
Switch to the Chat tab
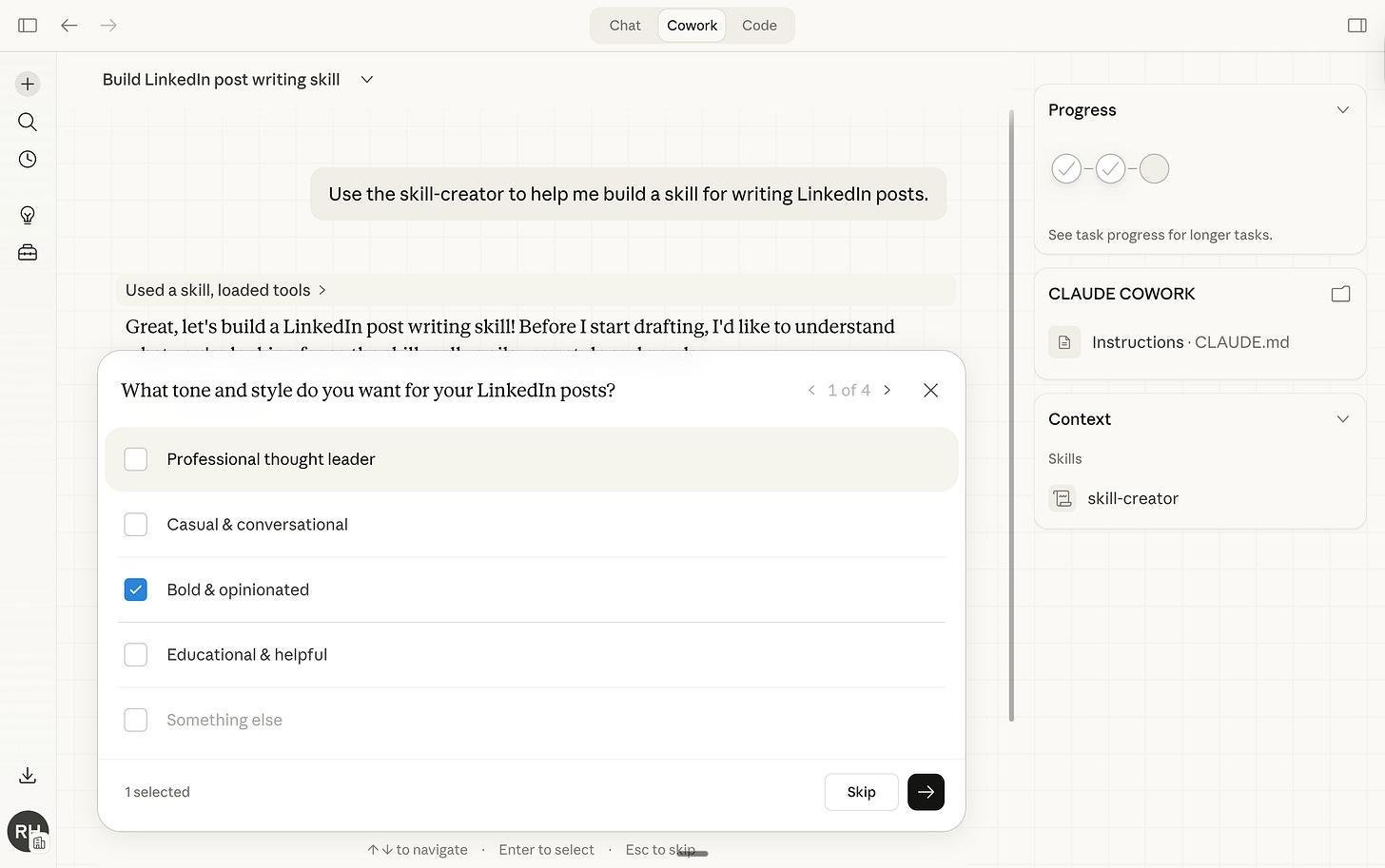pyautogui.click(x=625, y=26)
